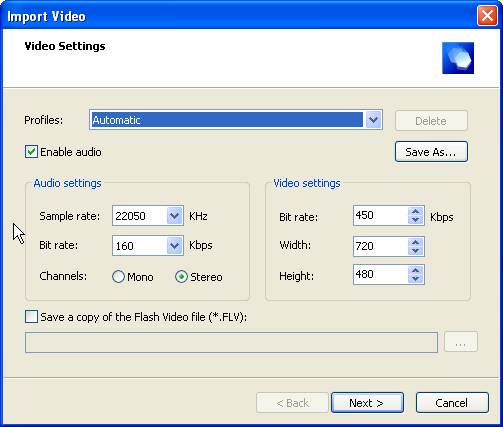The width and height of the screenshot is (503, 427).
Task: Click the FLV file path text field
Action: [x=231, y=342]
